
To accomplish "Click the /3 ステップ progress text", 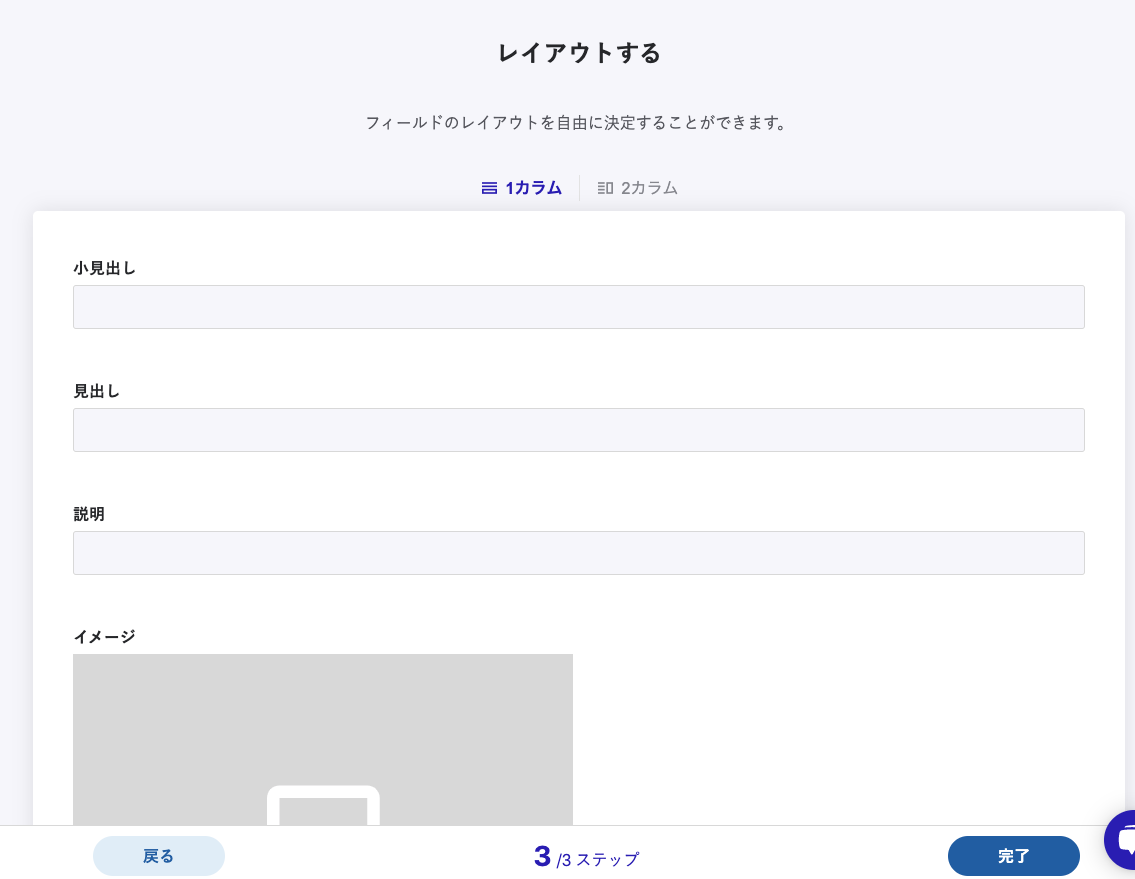I will pos(598,859).
